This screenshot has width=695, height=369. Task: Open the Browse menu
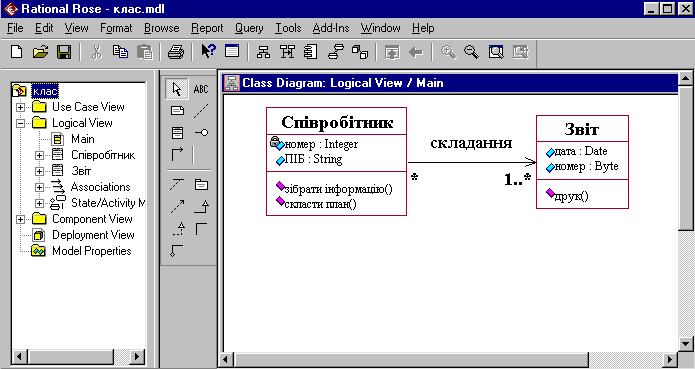(x=161, y=28)
